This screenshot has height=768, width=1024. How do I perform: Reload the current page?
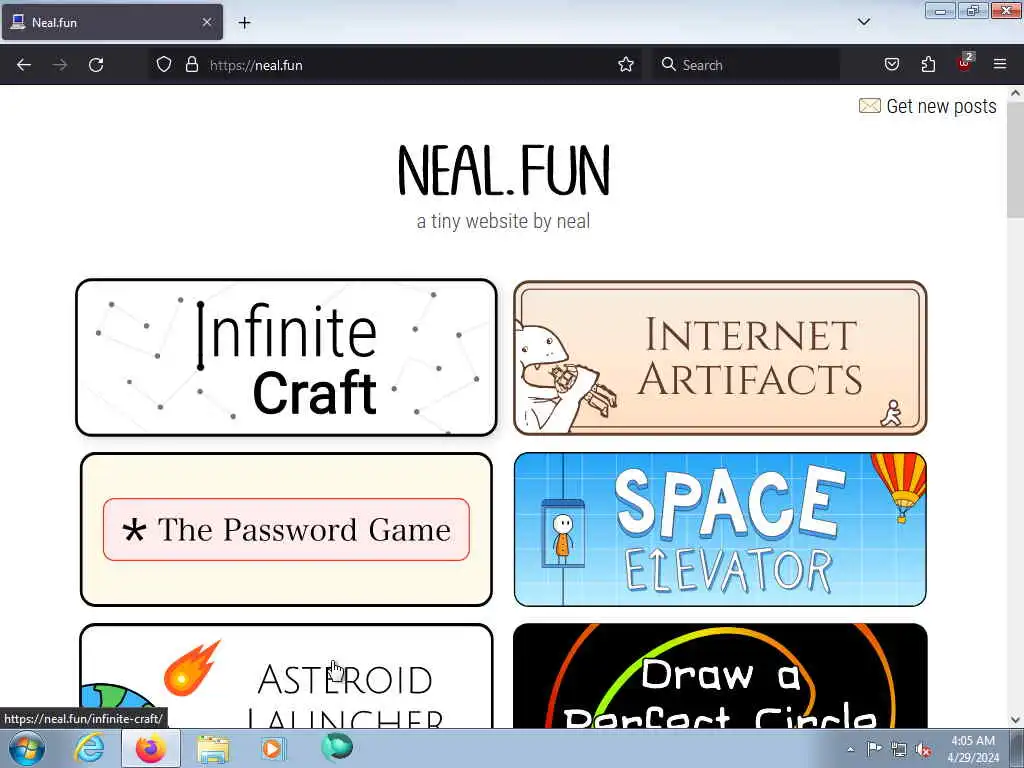pos(96,65)
